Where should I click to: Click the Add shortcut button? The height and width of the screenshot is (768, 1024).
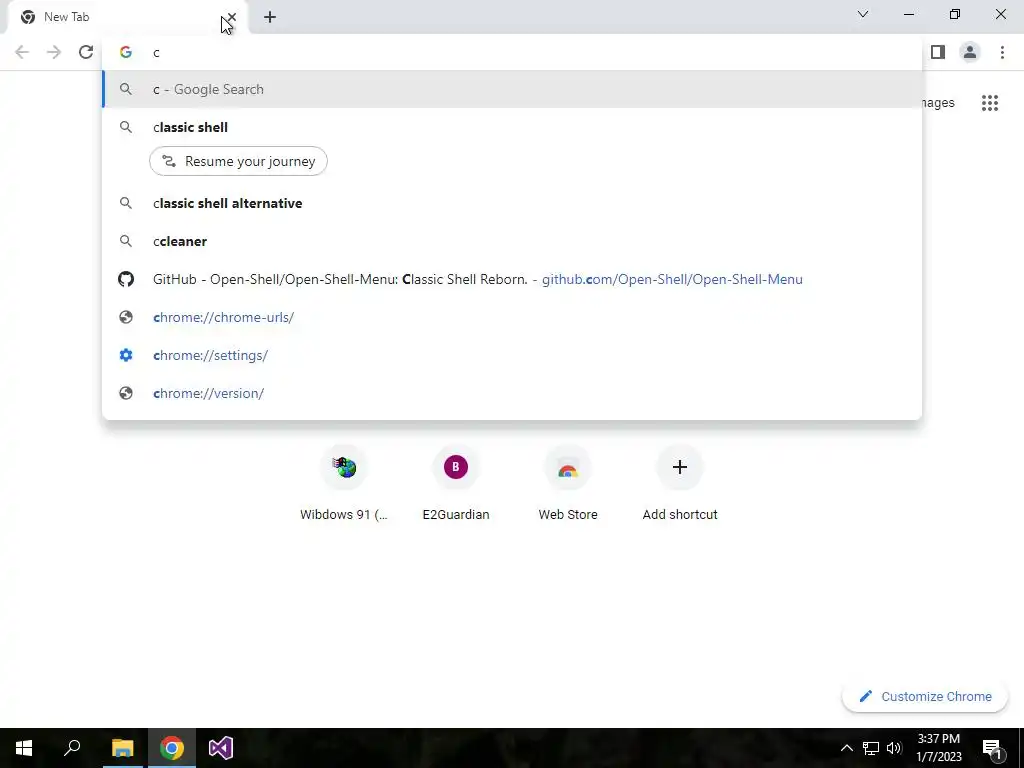(x=680, y=483)
